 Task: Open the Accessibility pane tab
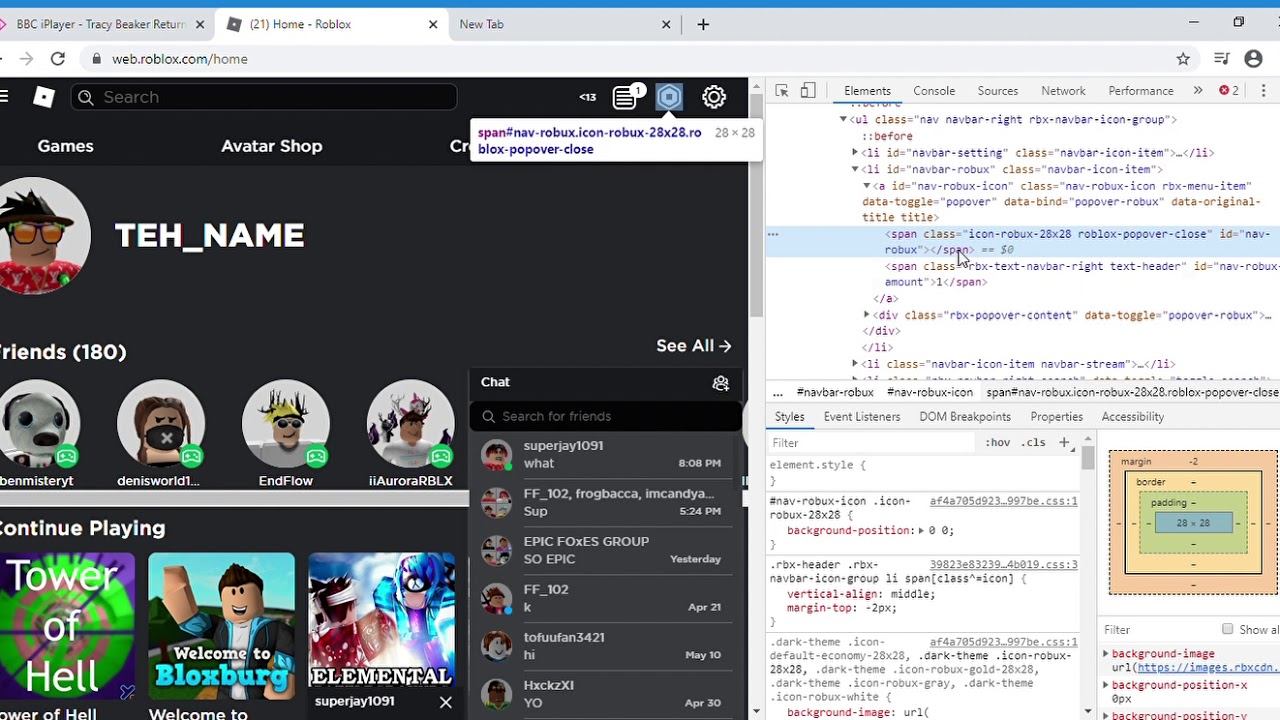coord(1133,416)
